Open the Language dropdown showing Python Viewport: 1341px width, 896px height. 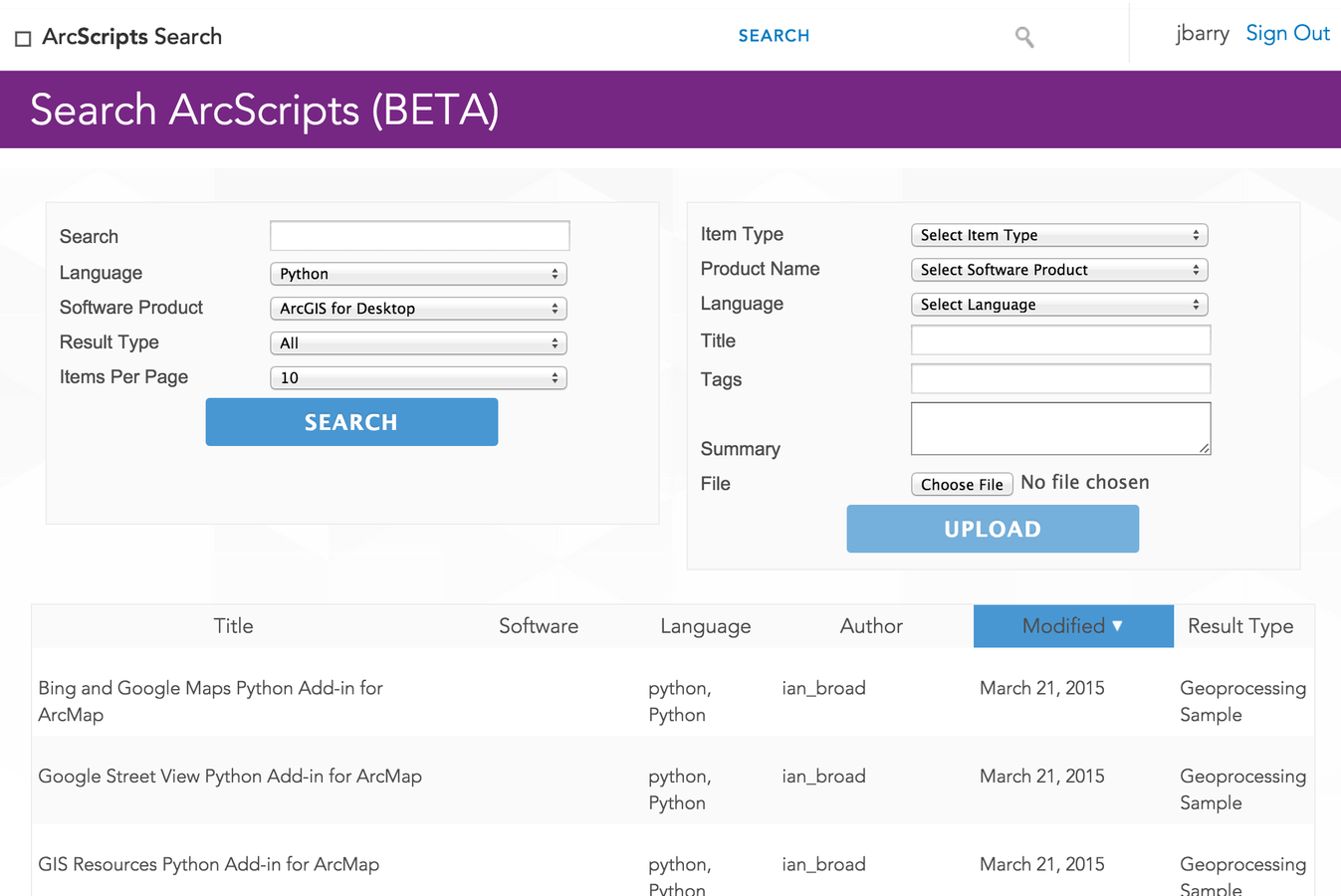[418, 274]
